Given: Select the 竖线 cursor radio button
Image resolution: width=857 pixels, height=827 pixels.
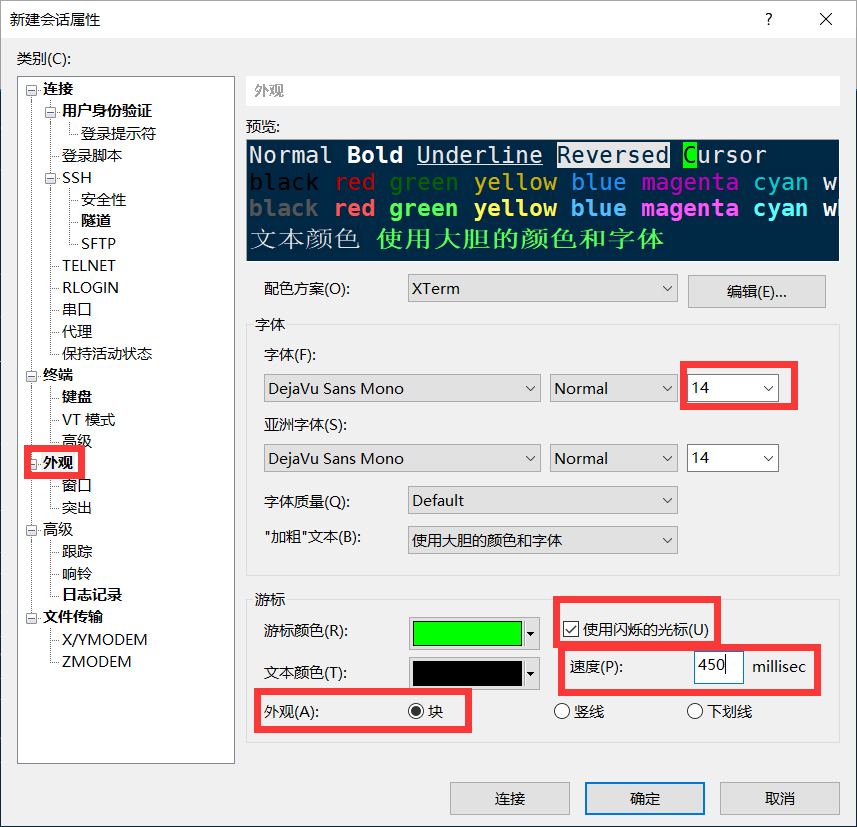Looking at the screenshot, I should pyautogui.click(x=562, y=711).
